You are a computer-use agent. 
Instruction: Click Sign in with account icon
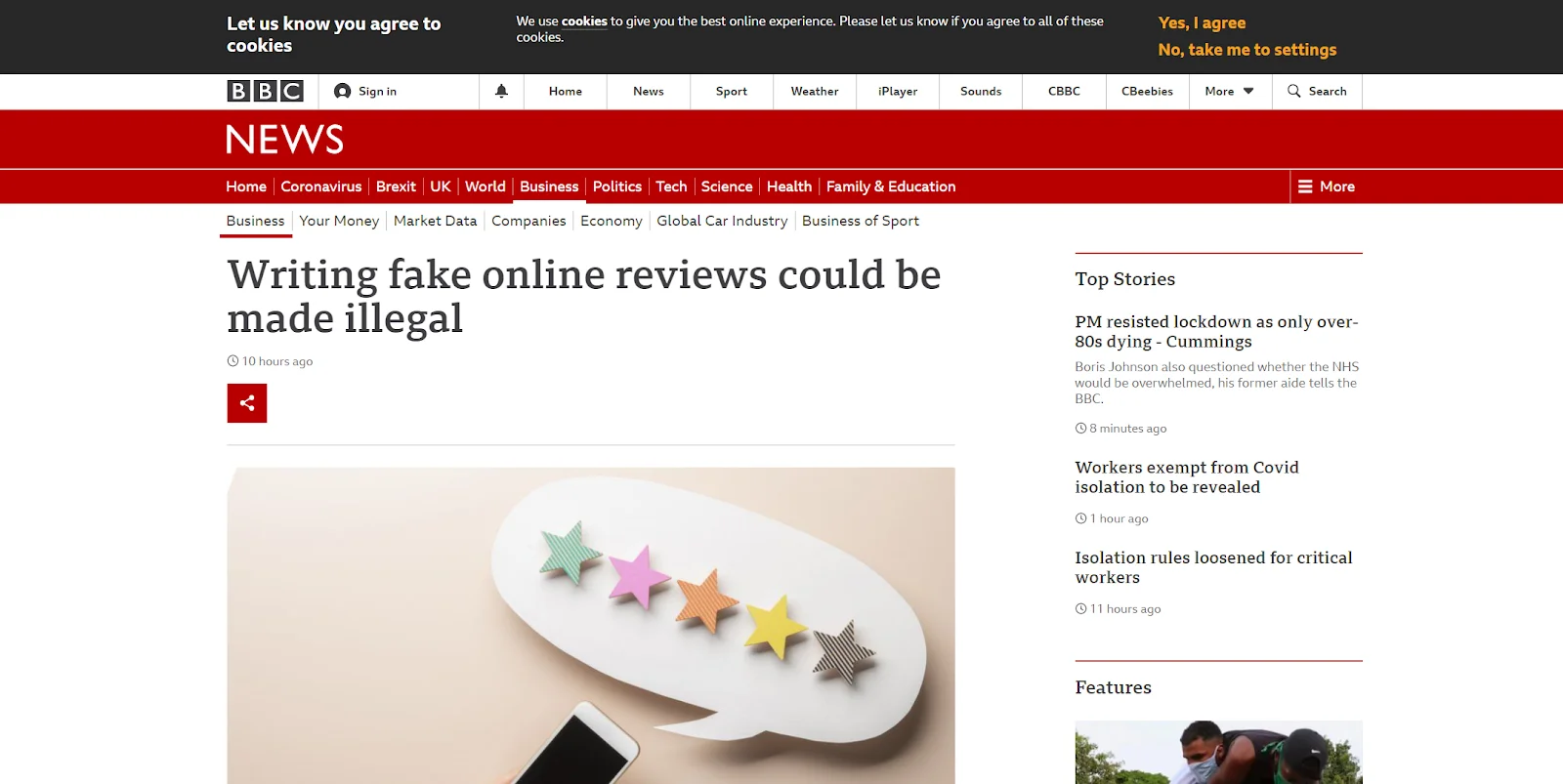coord(365,91)
